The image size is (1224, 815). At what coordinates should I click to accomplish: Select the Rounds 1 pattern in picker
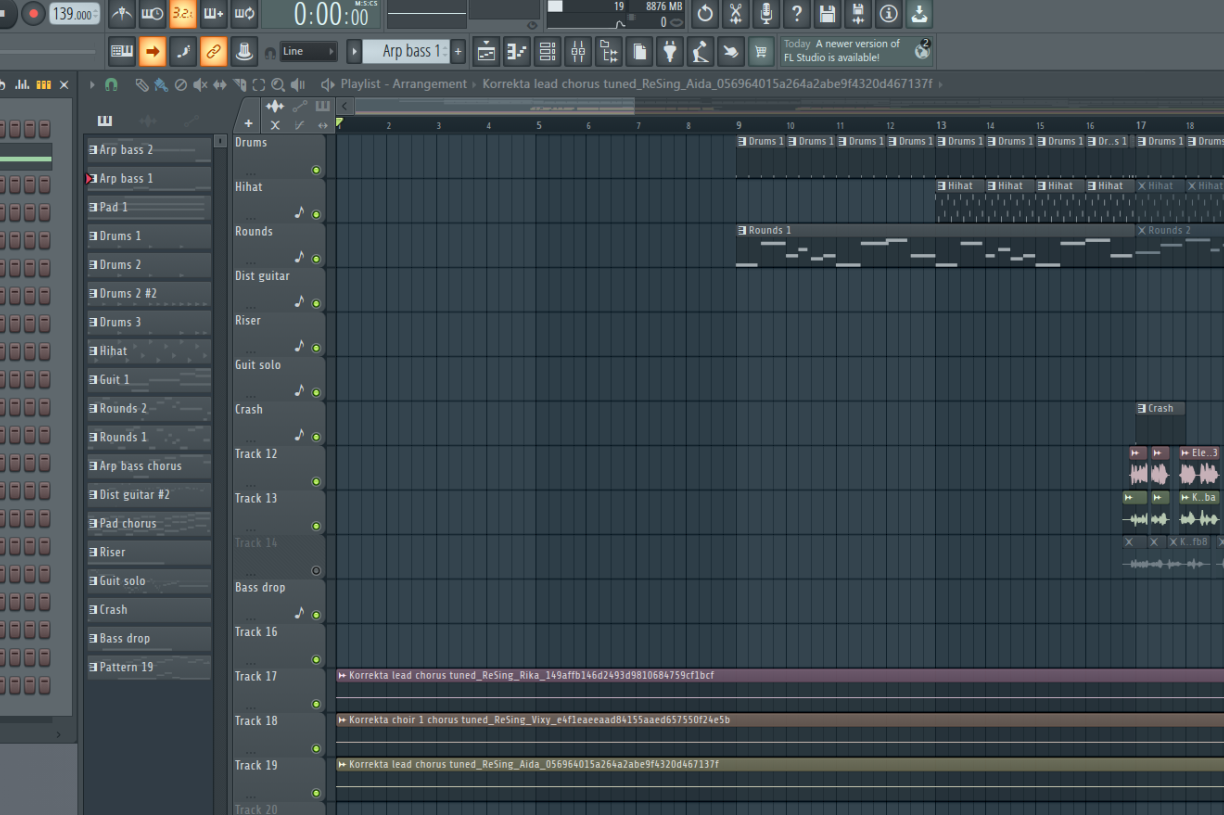148,437
